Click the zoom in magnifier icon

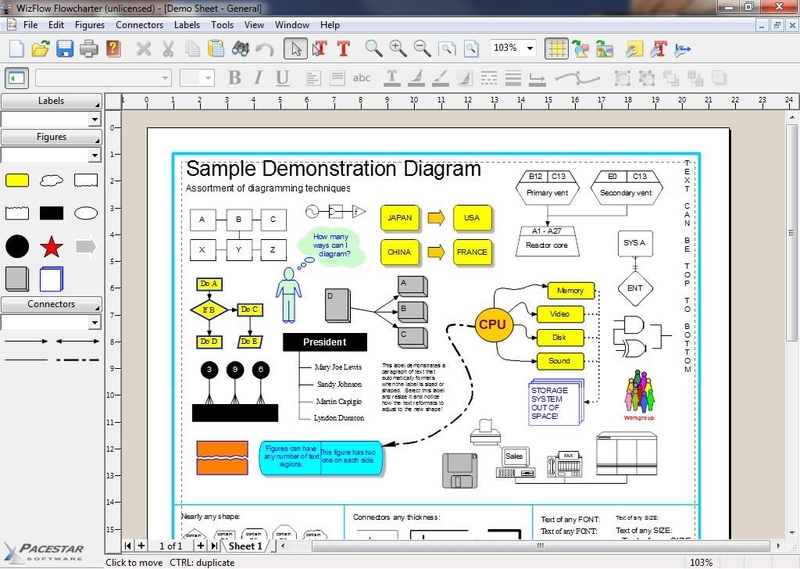tap(398, 48)
